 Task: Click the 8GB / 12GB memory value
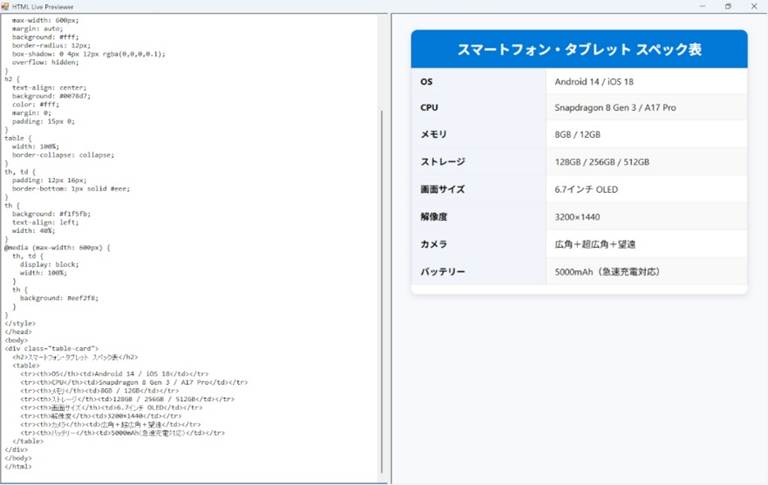(578, 134)
